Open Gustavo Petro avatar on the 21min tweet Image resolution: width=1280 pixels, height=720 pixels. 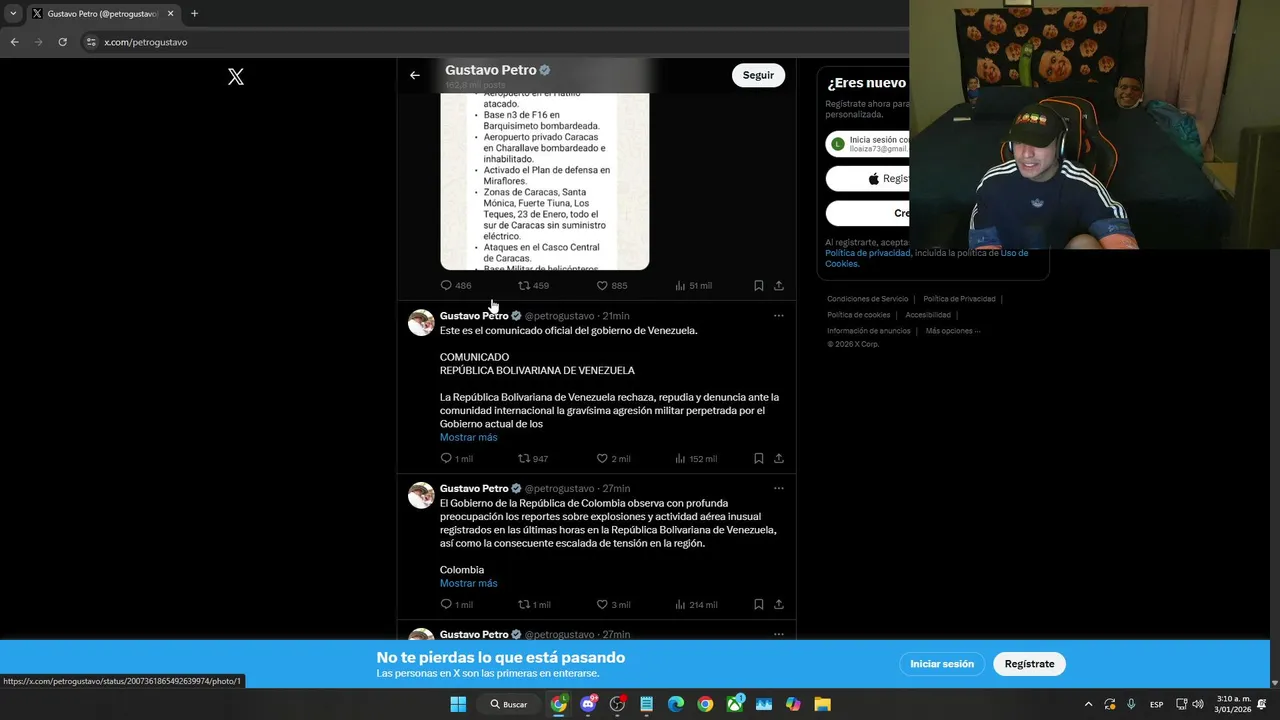pyautogui.click(x=422, y=322)
